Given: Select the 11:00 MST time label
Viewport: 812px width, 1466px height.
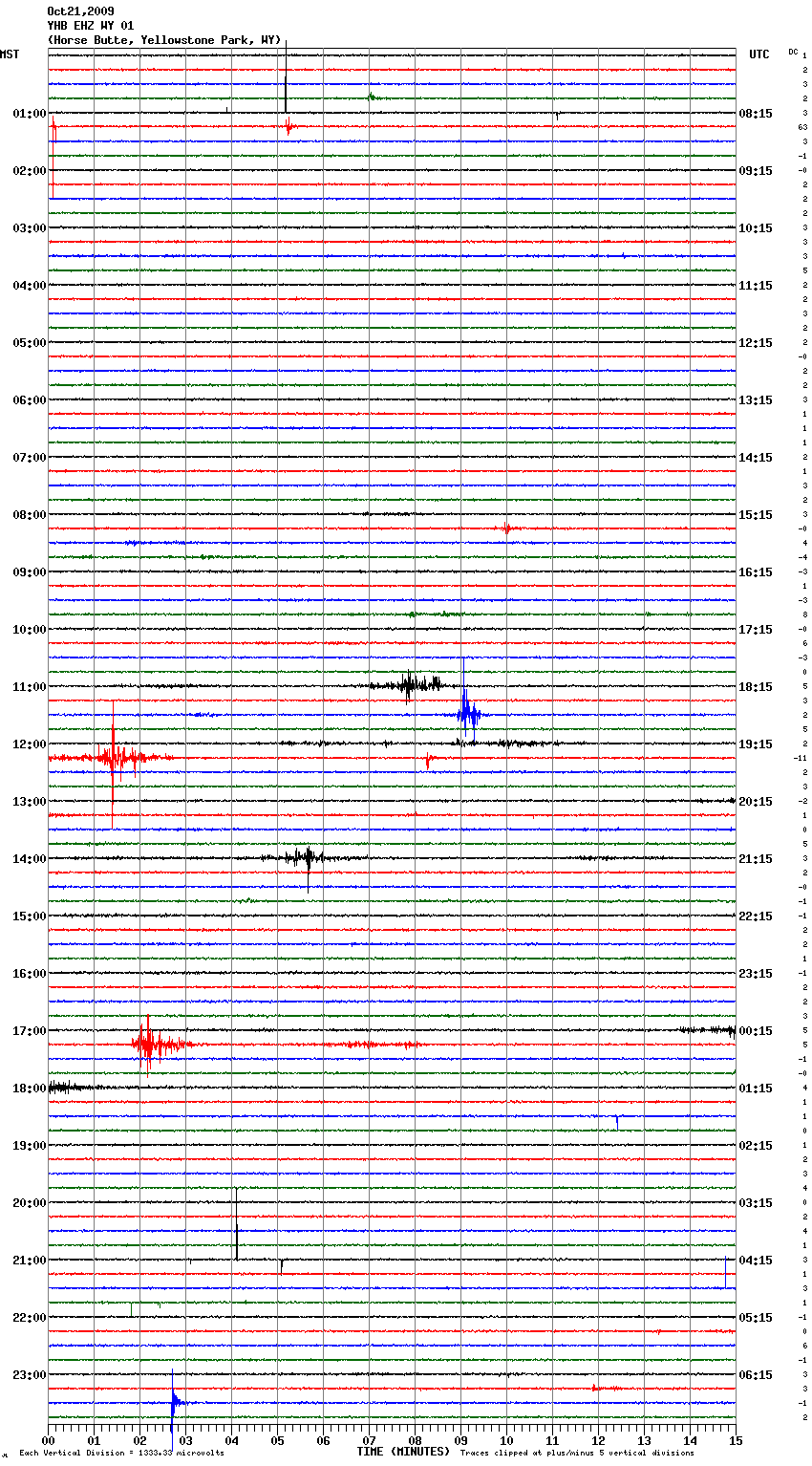Looking at the screenshot, I should tap(30, 687).
